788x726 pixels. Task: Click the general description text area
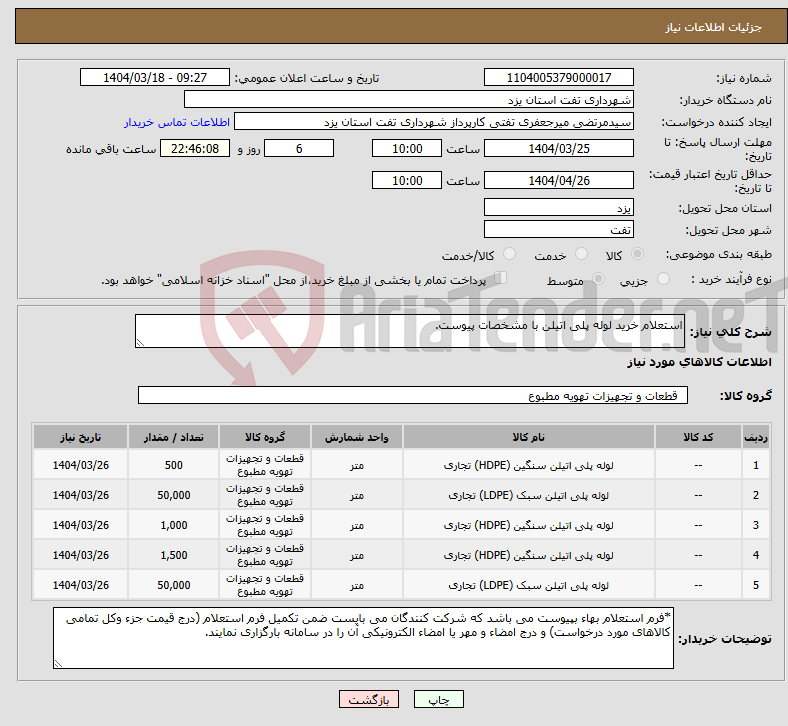coord(410,331)
